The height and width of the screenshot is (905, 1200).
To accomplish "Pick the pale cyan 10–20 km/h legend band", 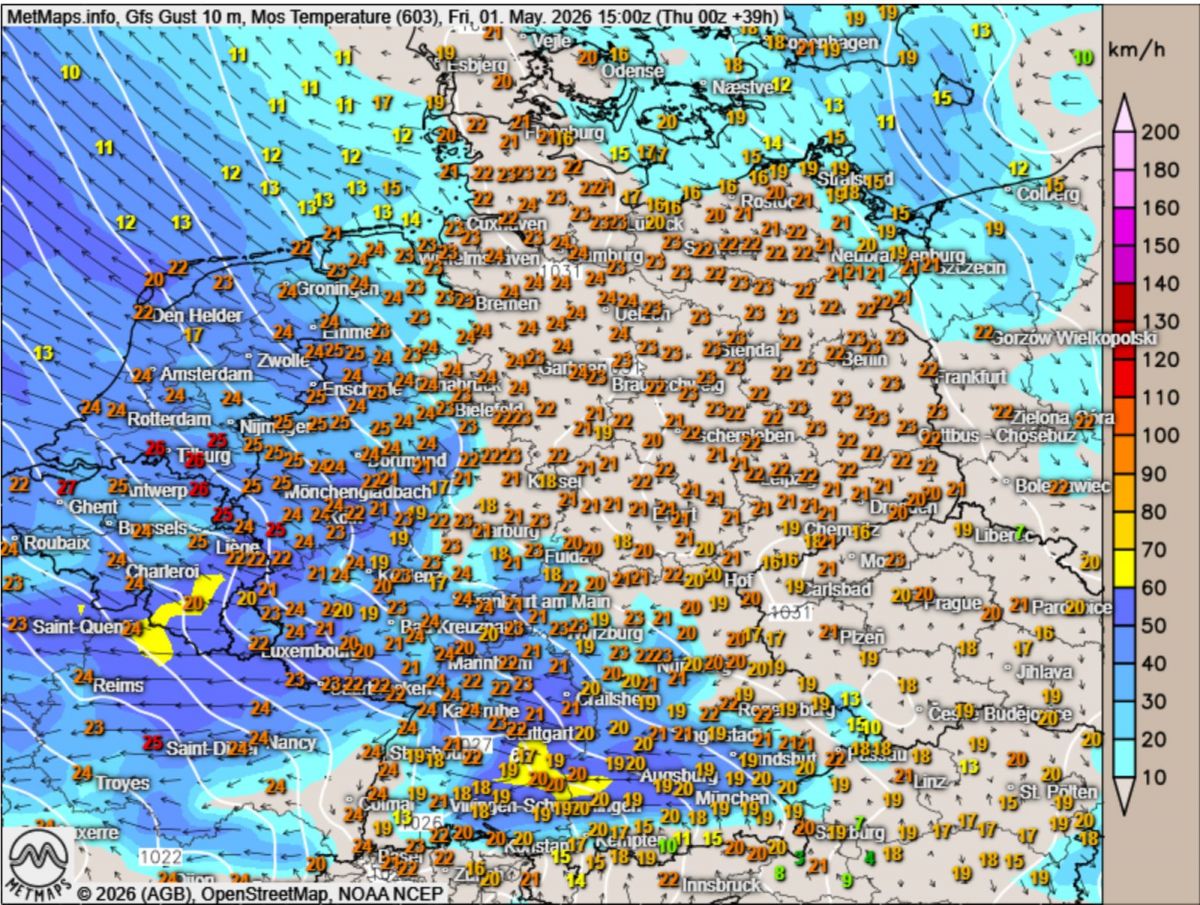I will [x=1125, y=758].
